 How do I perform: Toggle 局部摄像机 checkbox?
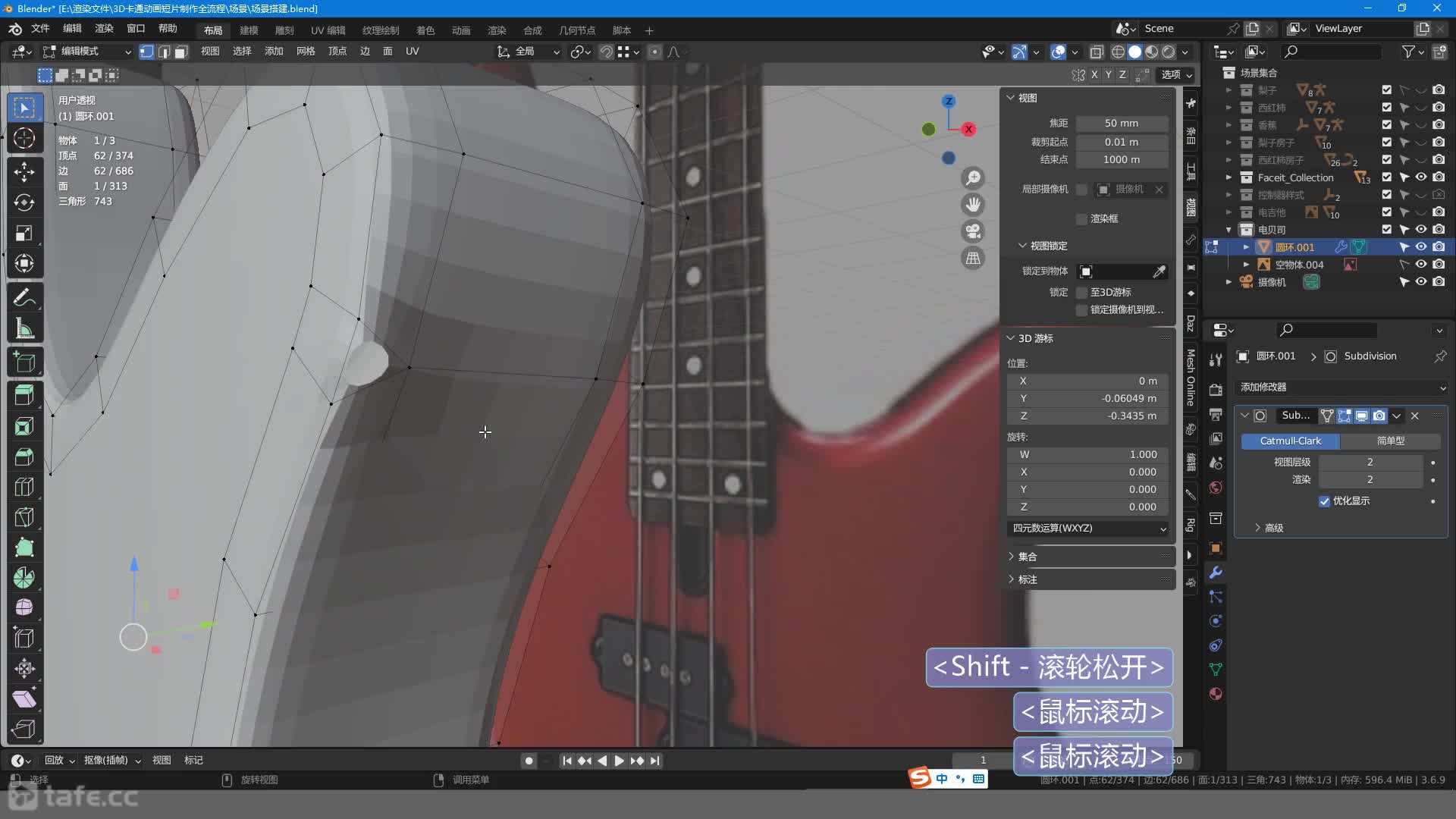tap(1082, 190)
